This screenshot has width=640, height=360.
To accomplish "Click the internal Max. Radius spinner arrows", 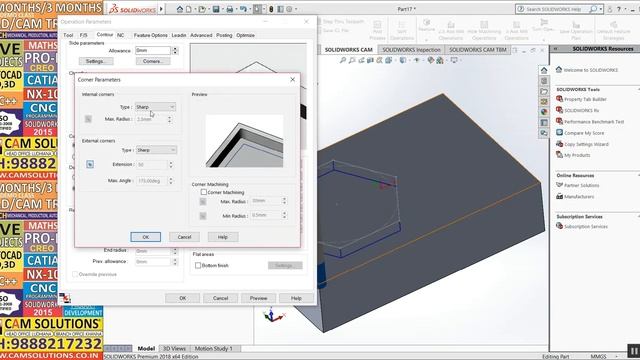I will pos(169,119).
